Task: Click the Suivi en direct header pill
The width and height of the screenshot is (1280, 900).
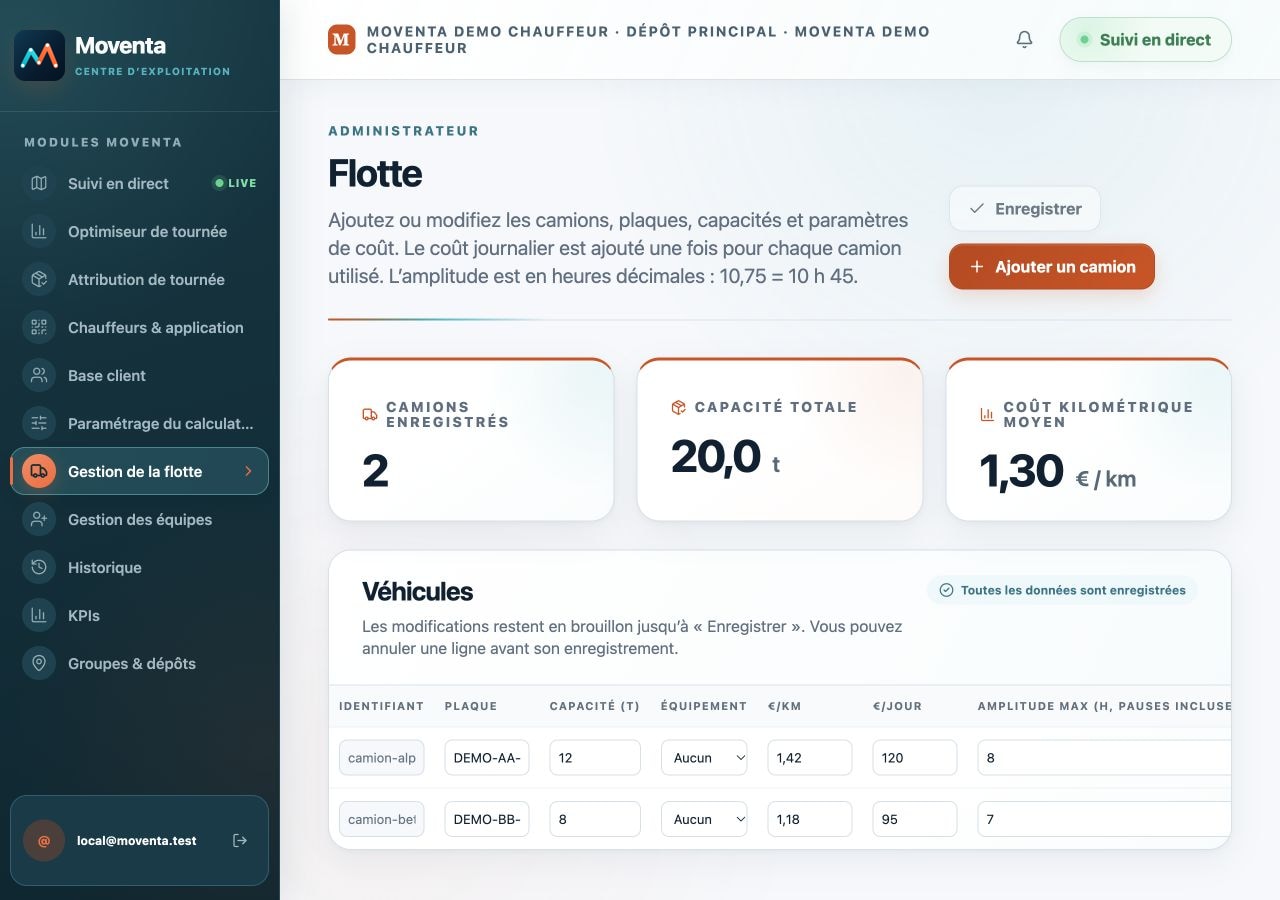Action: pos(1145,40)
